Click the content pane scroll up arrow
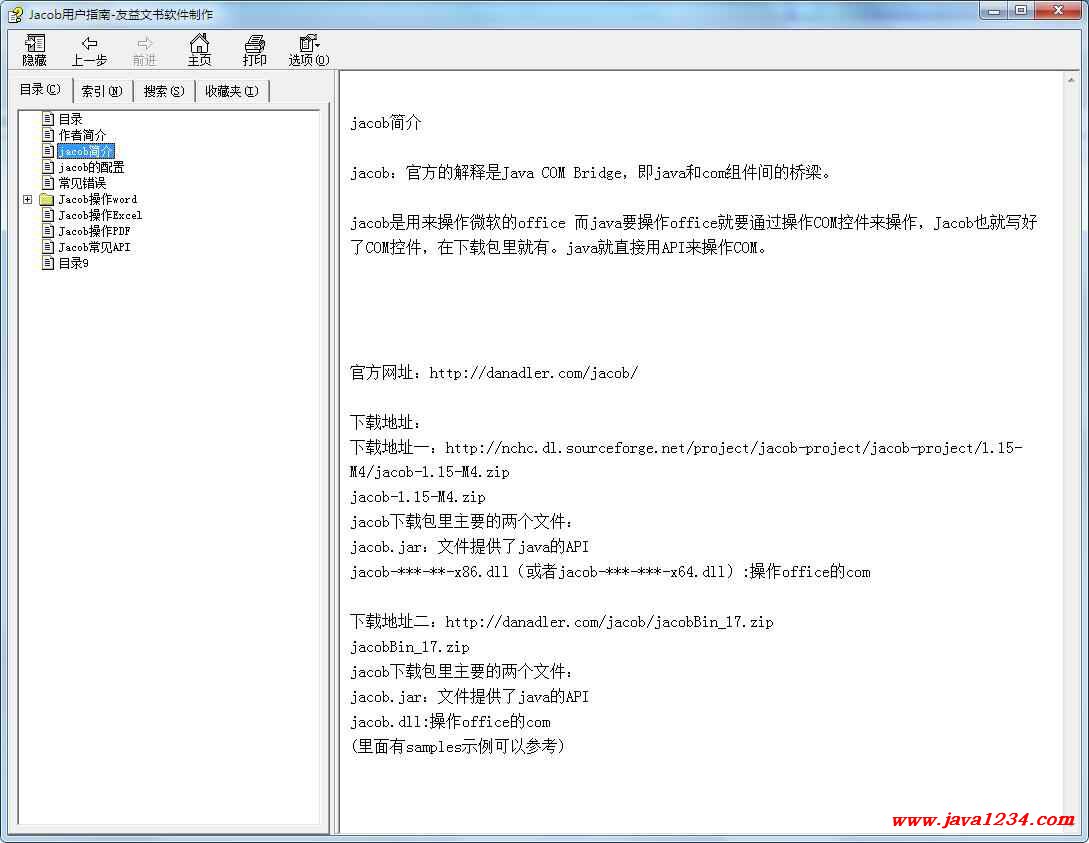 [x=1070, y=81]
